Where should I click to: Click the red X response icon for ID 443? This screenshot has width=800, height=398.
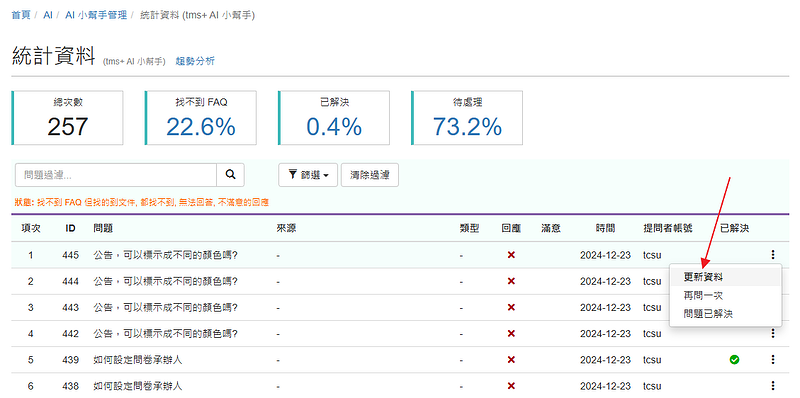(511, 307)
